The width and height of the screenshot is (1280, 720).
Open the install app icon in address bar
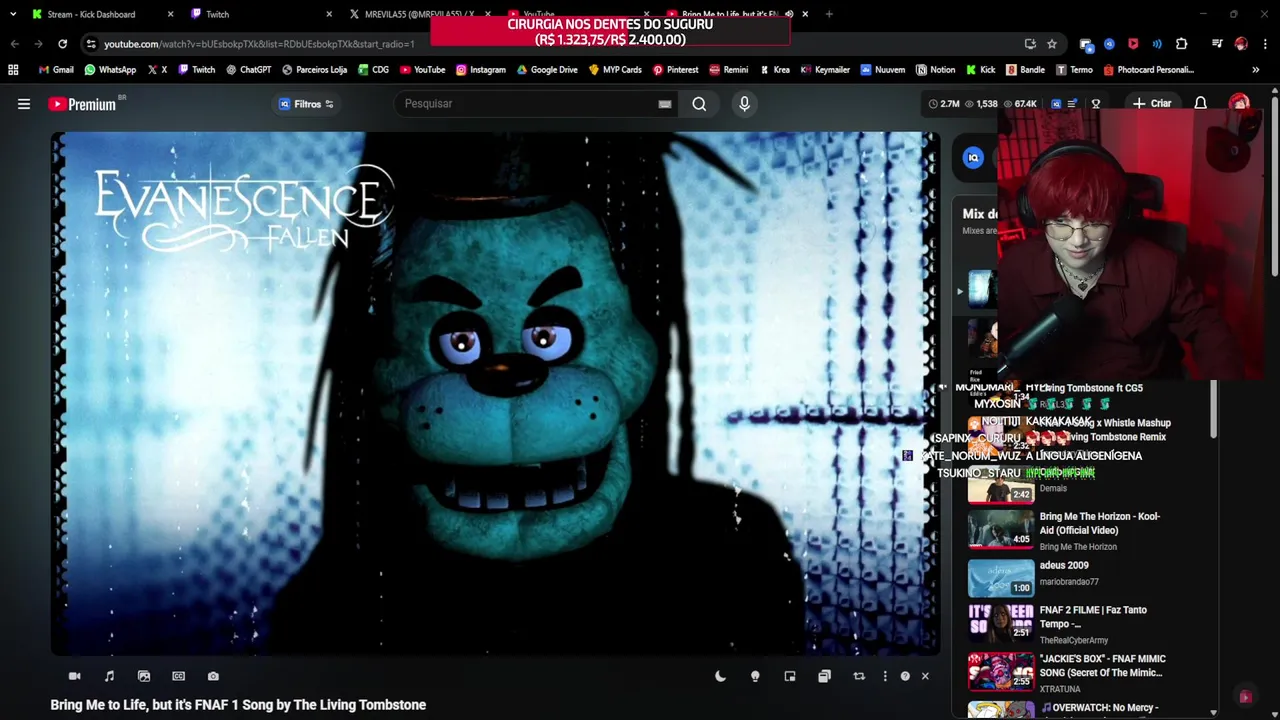point(1030,44)
